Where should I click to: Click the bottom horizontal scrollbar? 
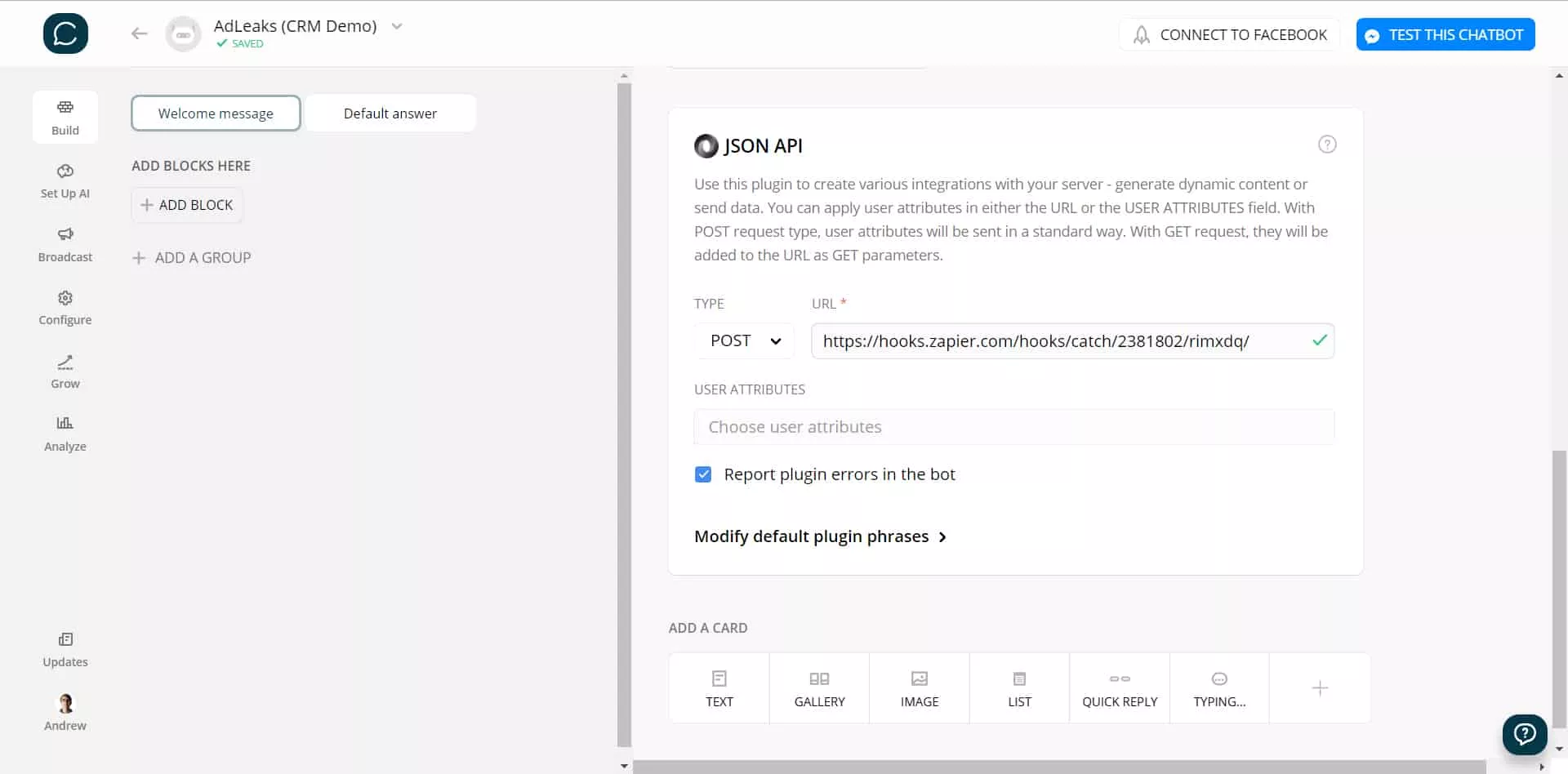pos(1059,767)
